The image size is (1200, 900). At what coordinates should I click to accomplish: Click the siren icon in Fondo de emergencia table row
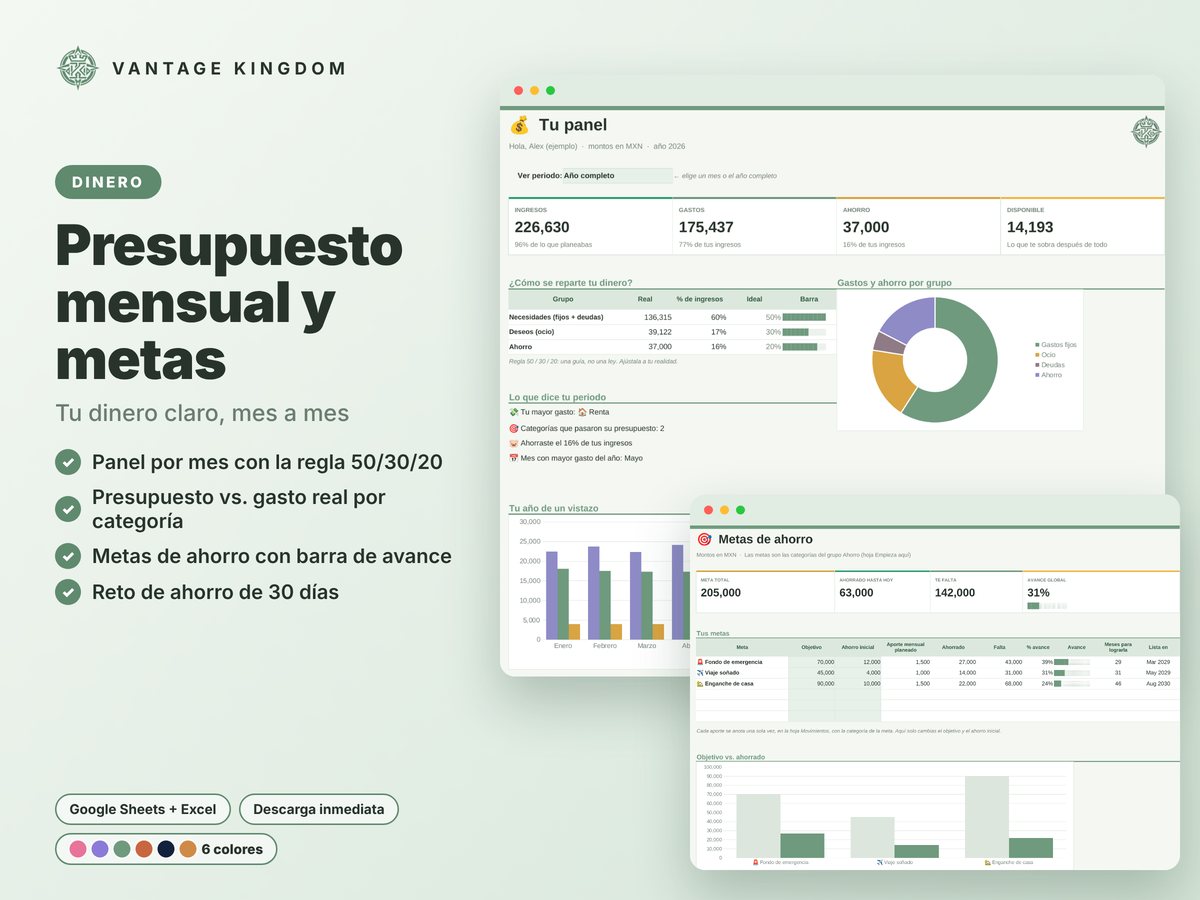coord(700,662)
